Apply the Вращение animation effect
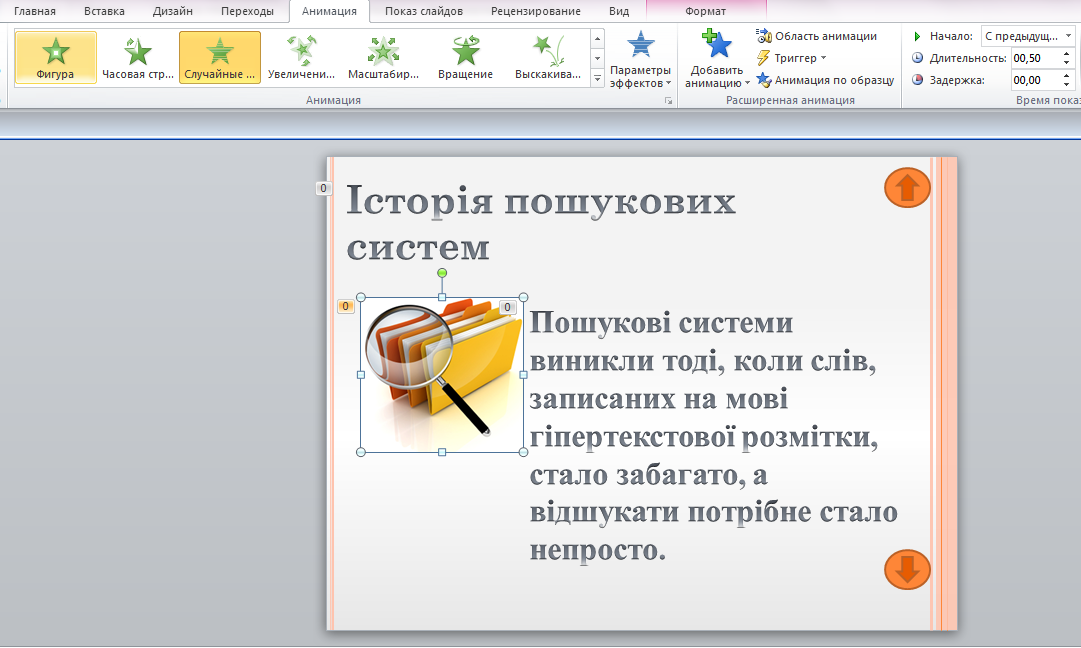Screen dimensions: 1081x648 tap(465, 57)
